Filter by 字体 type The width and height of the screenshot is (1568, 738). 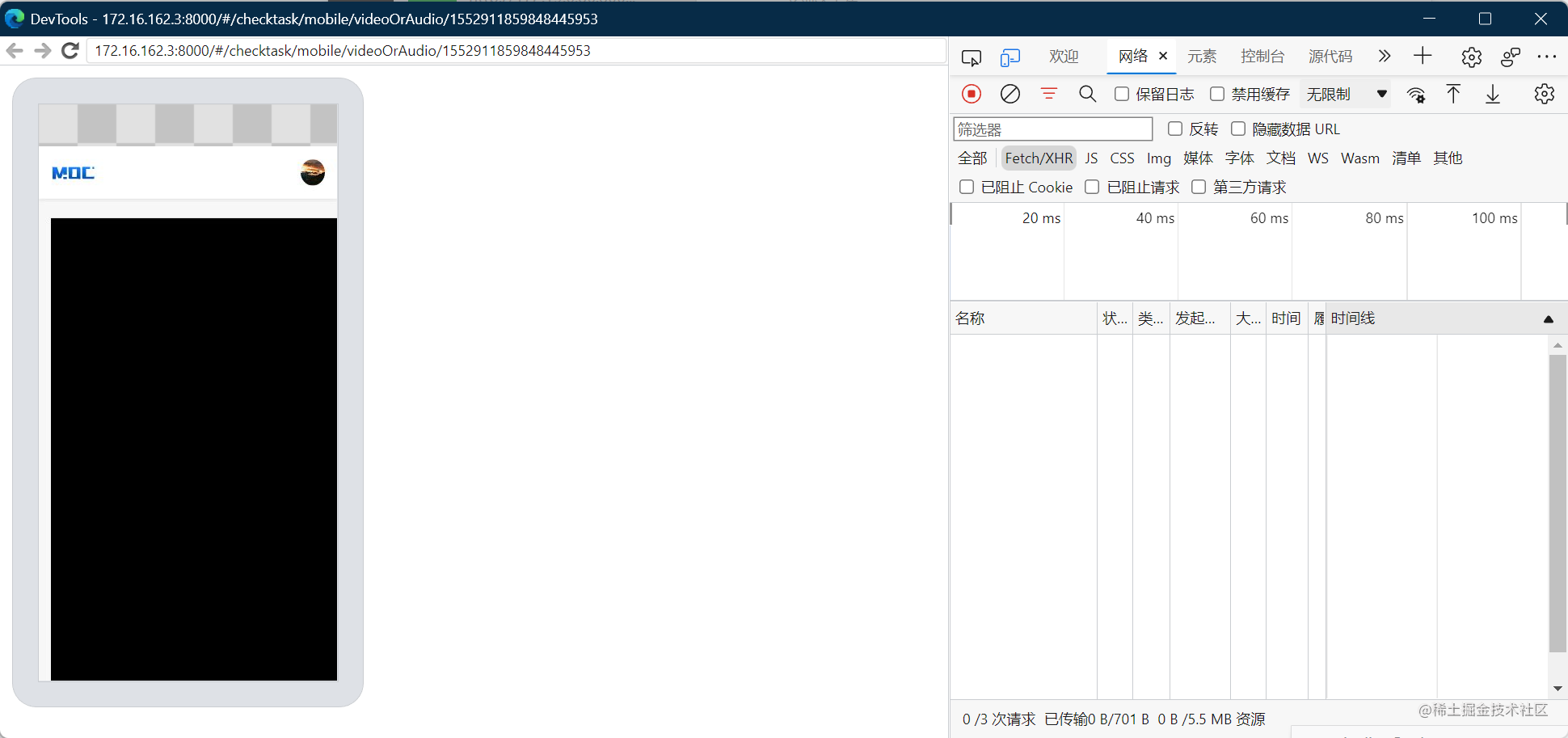tap(1239, 158)
